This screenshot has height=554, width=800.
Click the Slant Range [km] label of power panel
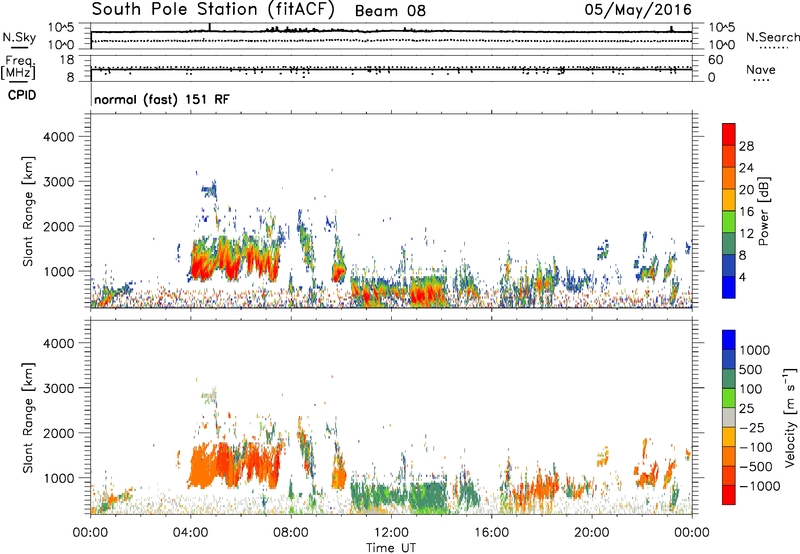pos(28,211)
